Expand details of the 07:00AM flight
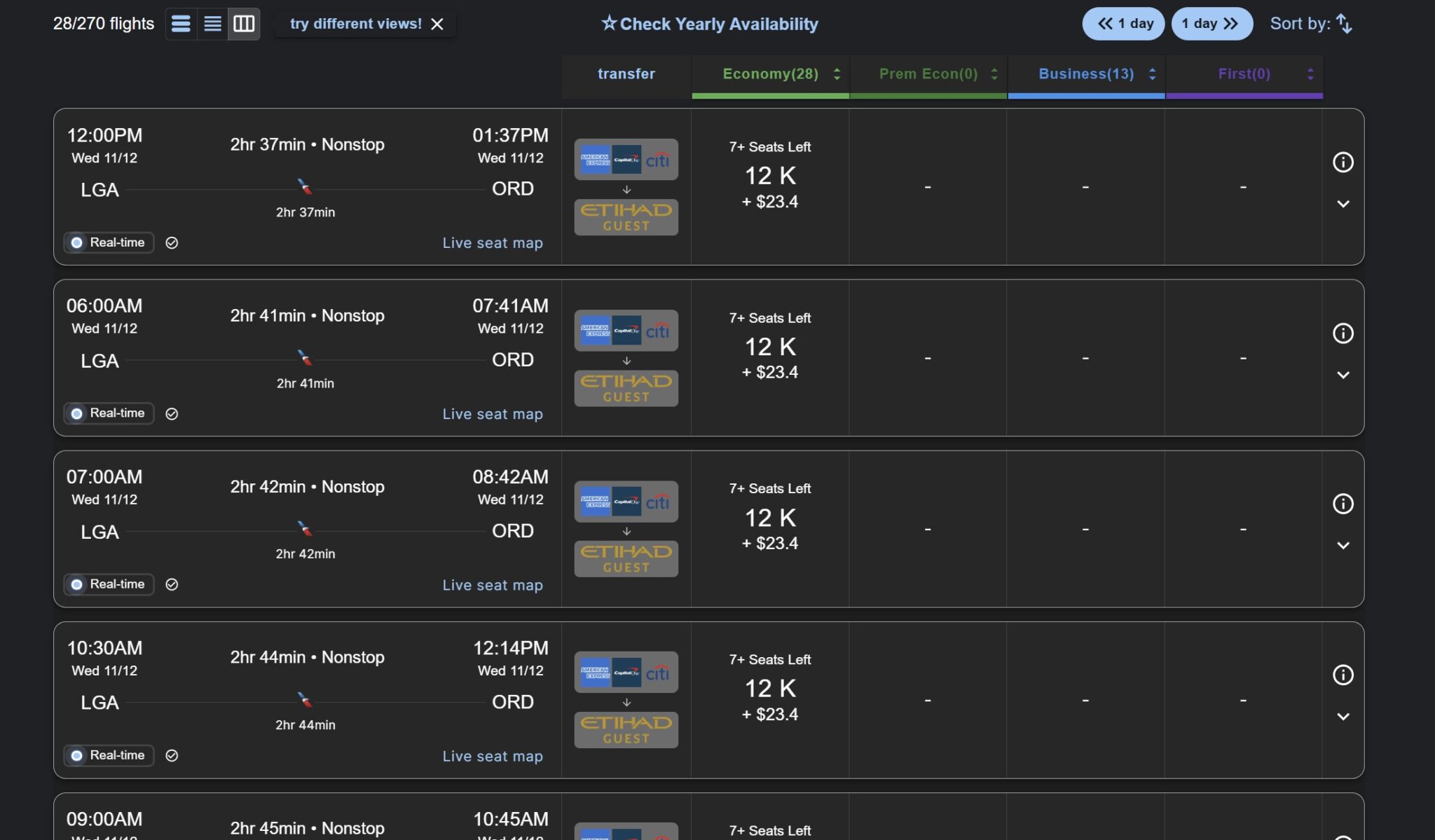1435x840 pixels. (x=1343, y=546)
